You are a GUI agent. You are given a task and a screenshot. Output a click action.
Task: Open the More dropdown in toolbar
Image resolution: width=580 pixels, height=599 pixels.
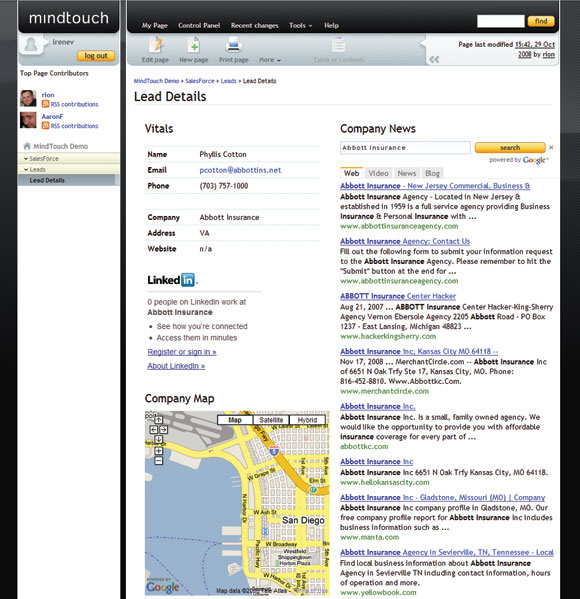(x=270, y=60)
